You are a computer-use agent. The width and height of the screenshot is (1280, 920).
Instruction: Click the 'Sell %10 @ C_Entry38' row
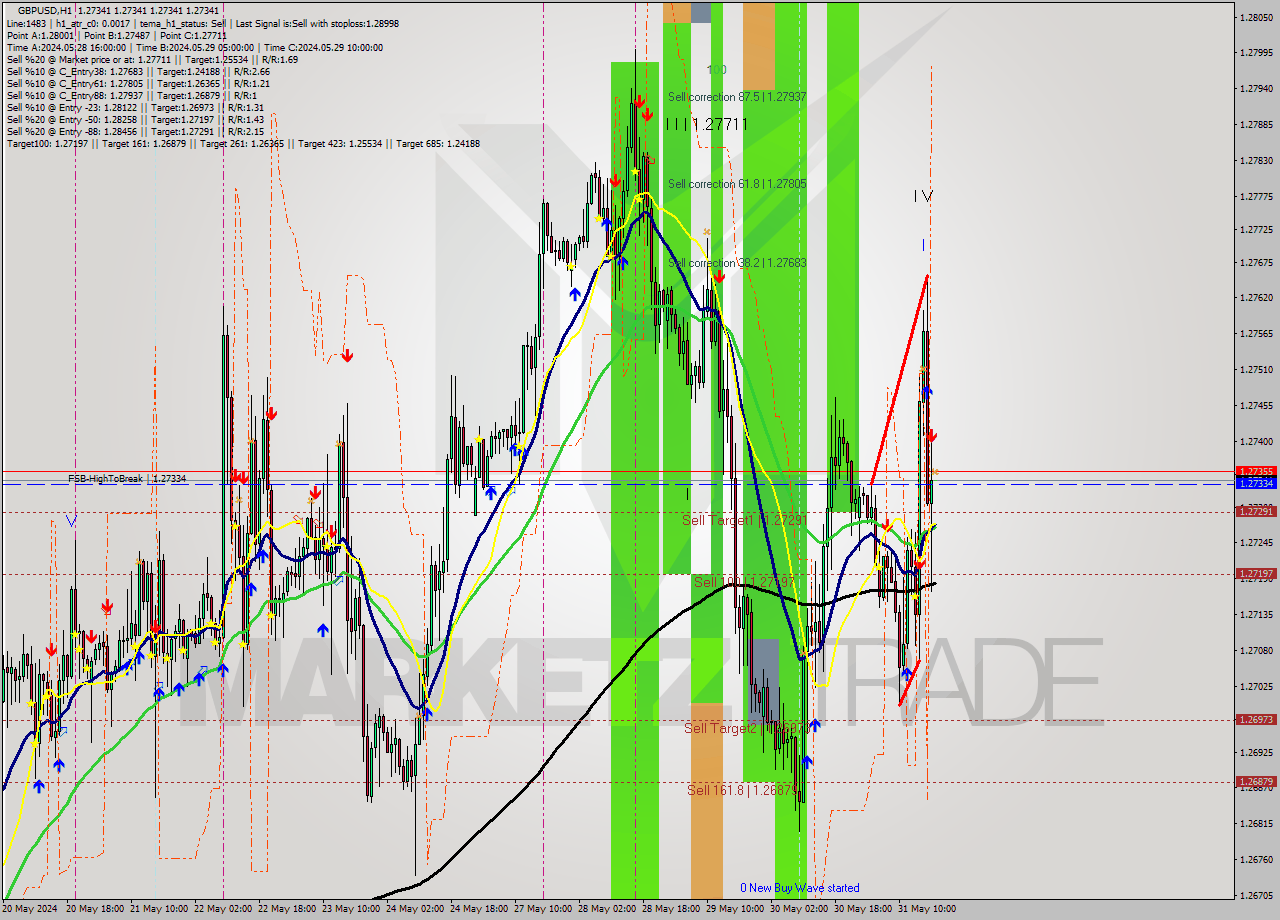point(138,71)
